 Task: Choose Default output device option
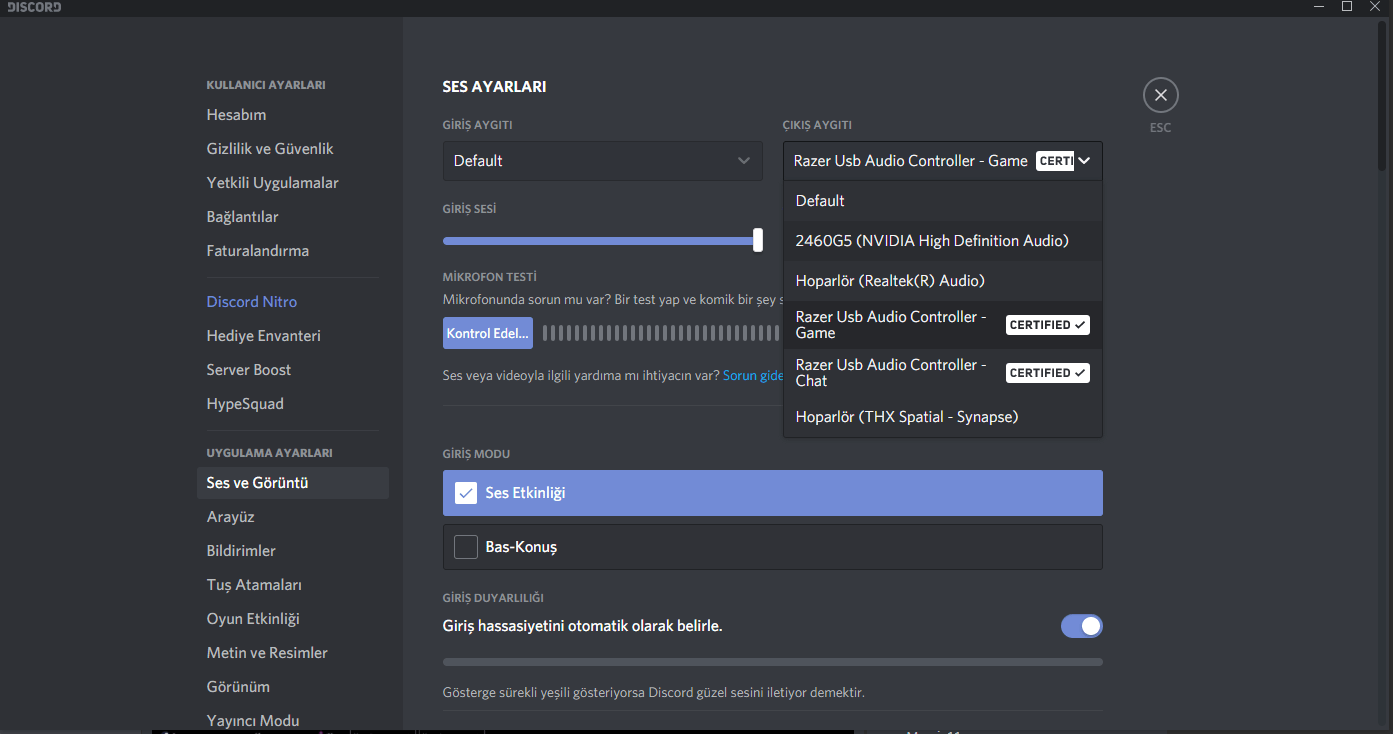click(943, 201)
